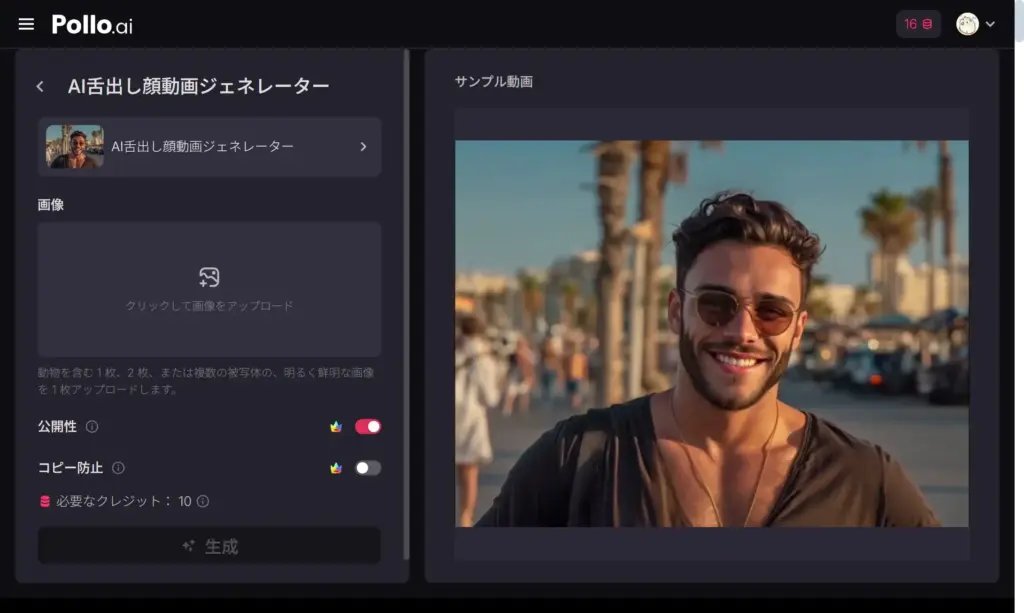
Task: Click the 生成 generate button
Action: point(209,546)
